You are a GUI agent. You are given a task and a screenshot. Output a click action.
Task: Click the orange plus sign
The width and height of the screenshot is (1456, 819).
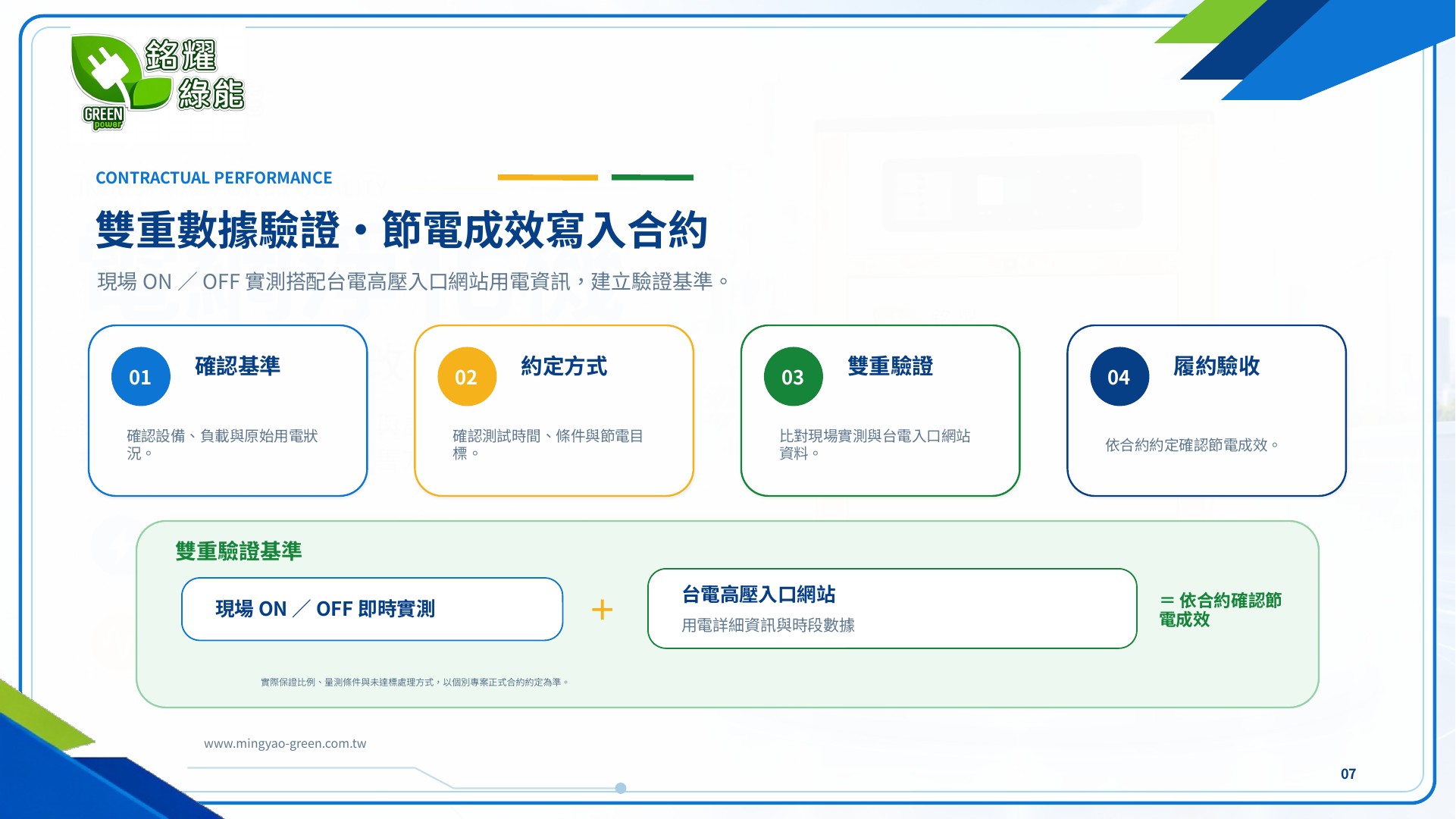(x=602, y=610)
